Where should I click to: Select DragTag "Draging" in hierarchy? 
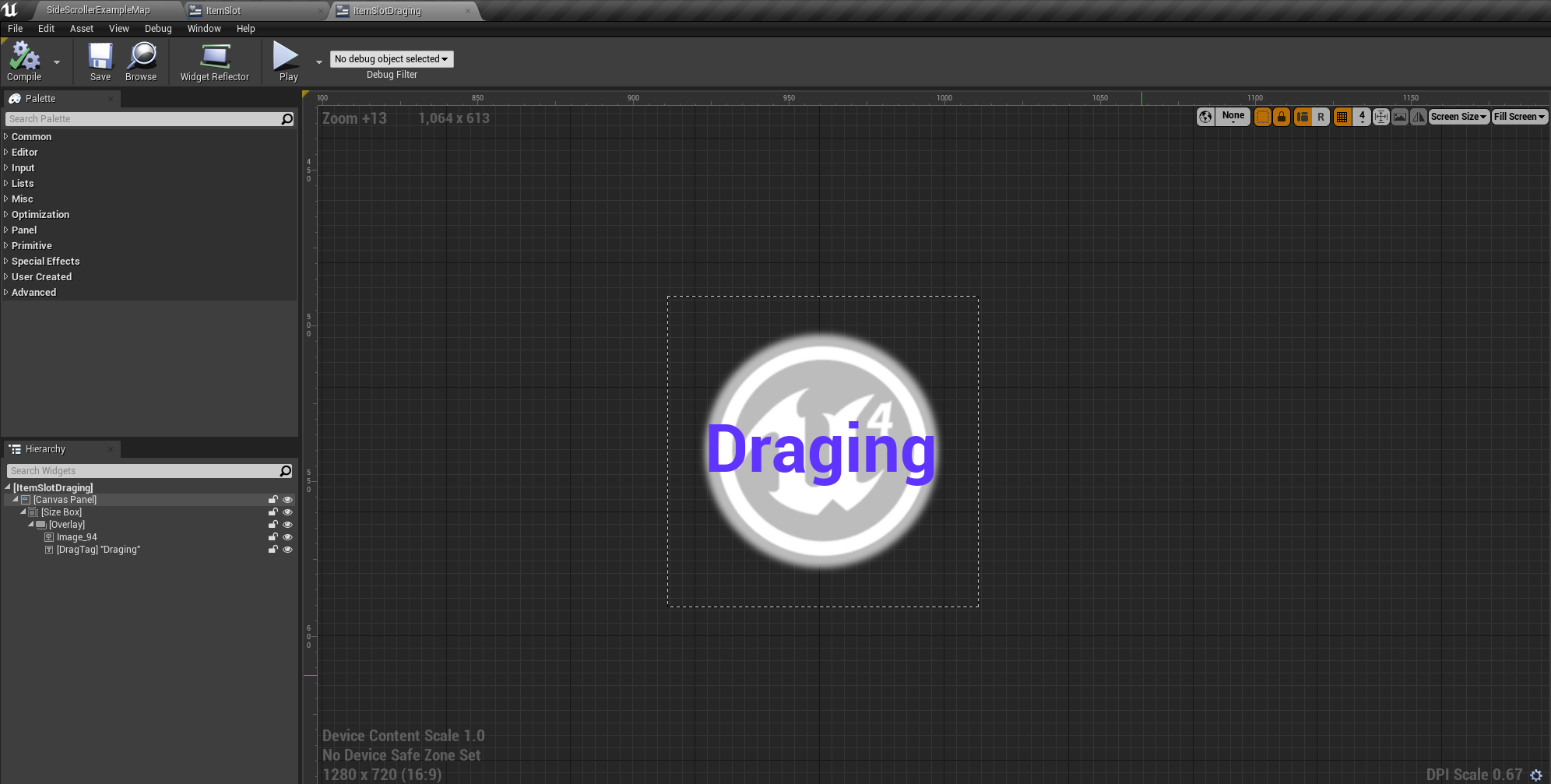[x=98, y=550]
